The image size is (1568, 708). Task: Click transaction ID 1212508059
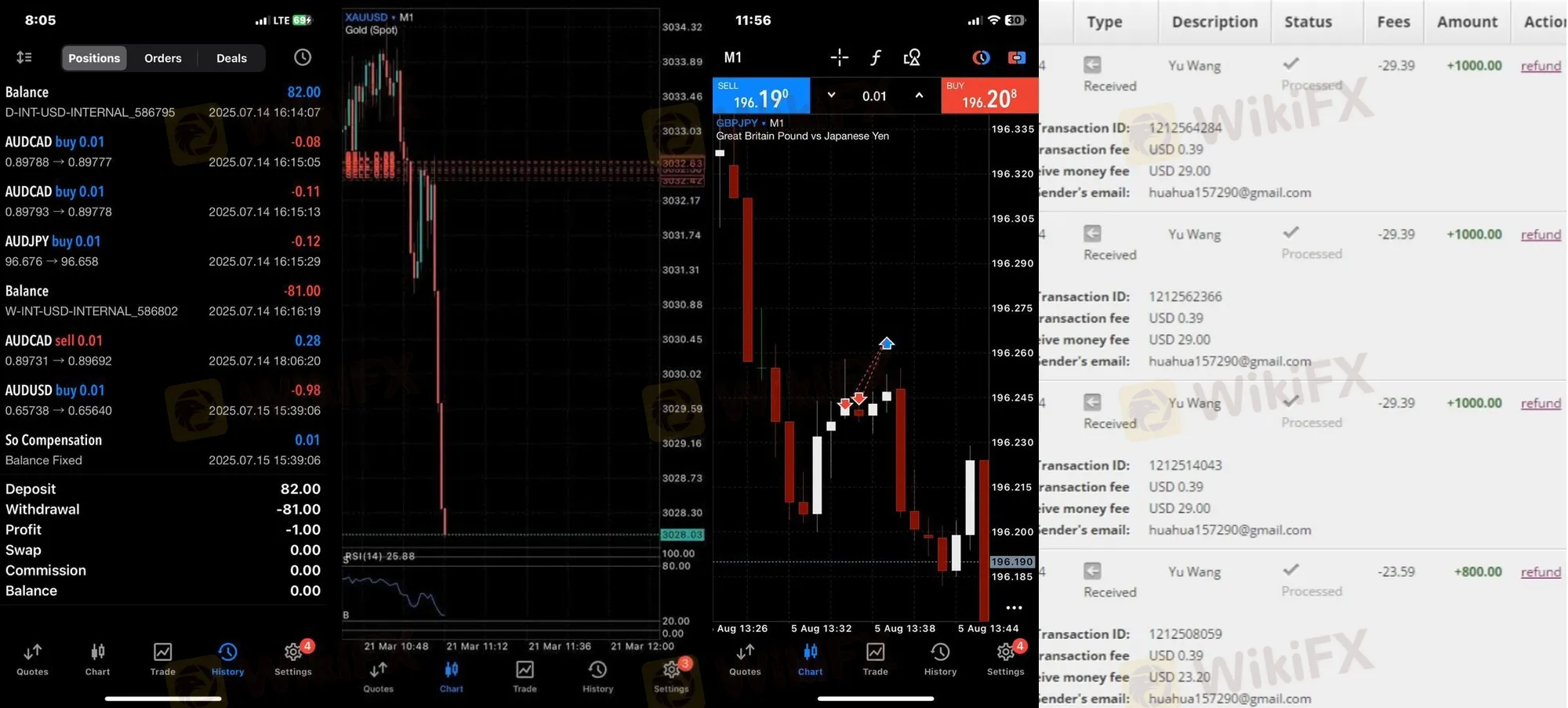[1185, 634]
